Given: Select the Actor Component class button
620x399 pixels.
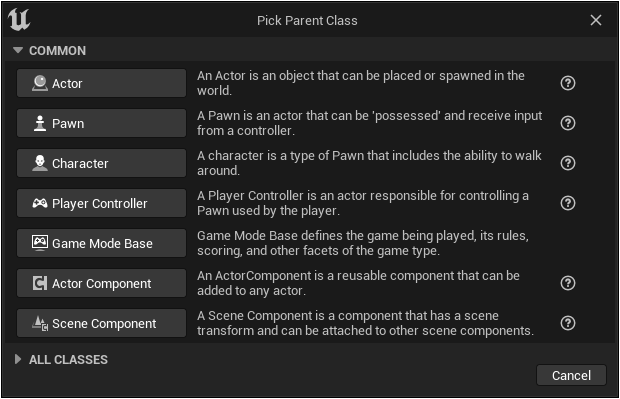Looking at the screenshot, I should pyautogui.click(x=101, y=283).
